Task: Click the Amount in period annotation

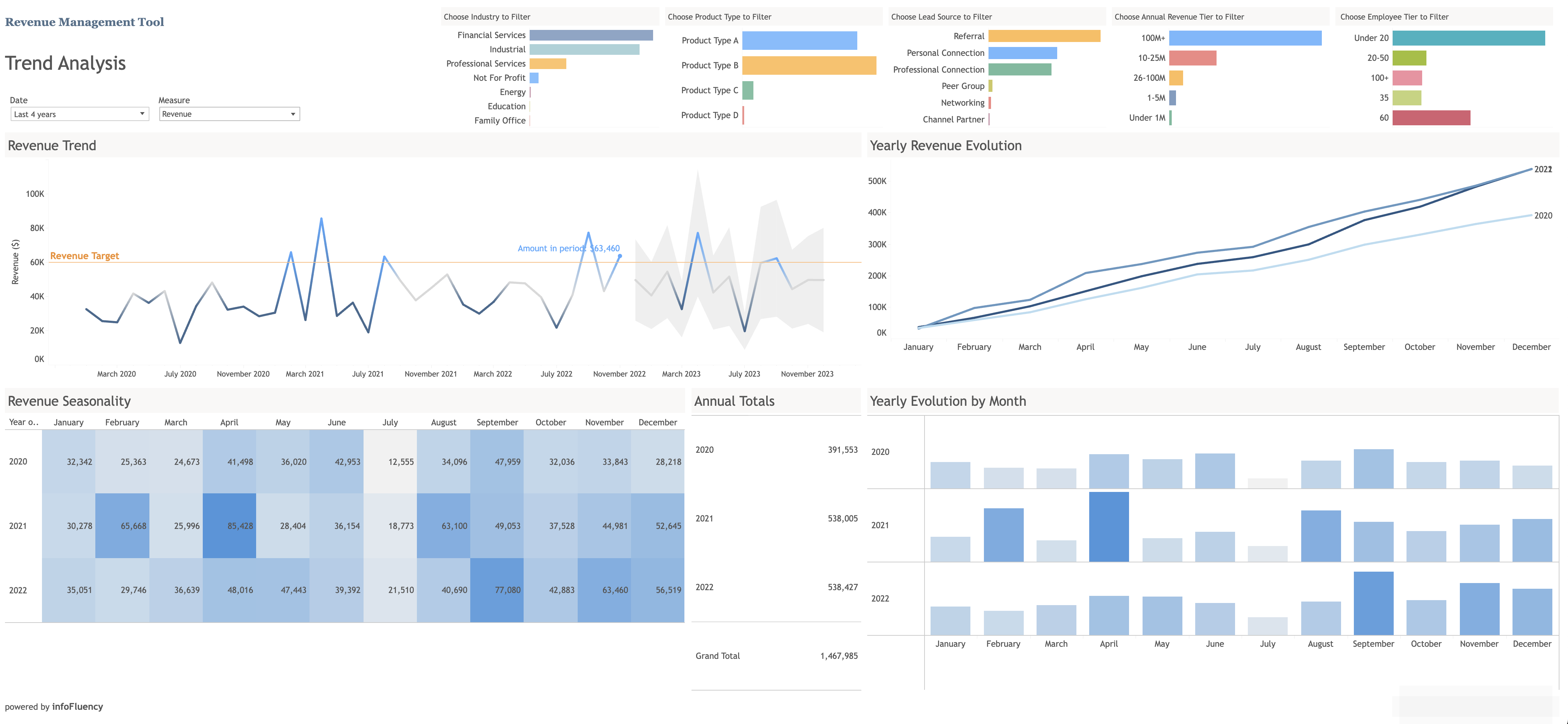Action: point(568,248)
